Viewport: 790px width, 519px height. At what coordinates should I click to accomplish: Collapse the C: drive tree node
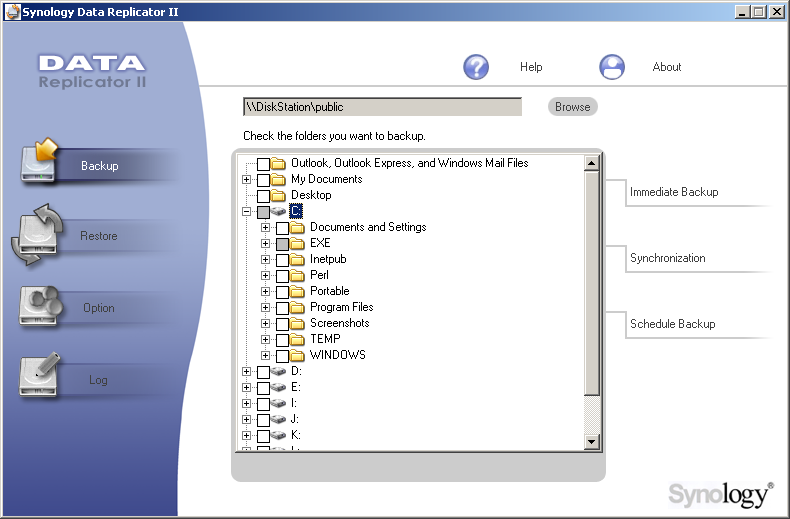(x=246, y=212)
